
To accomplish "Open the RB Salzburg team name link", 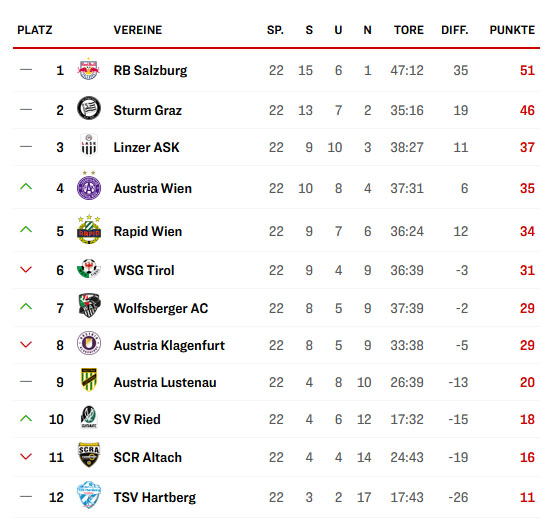I will click(150, 70).
